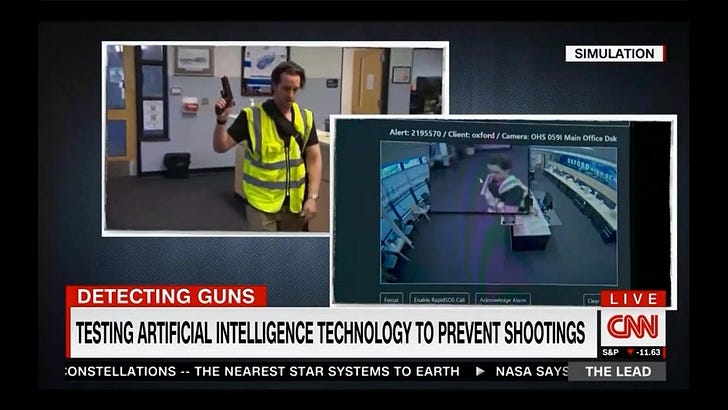Click the SIMULATION label

(615, 53)
